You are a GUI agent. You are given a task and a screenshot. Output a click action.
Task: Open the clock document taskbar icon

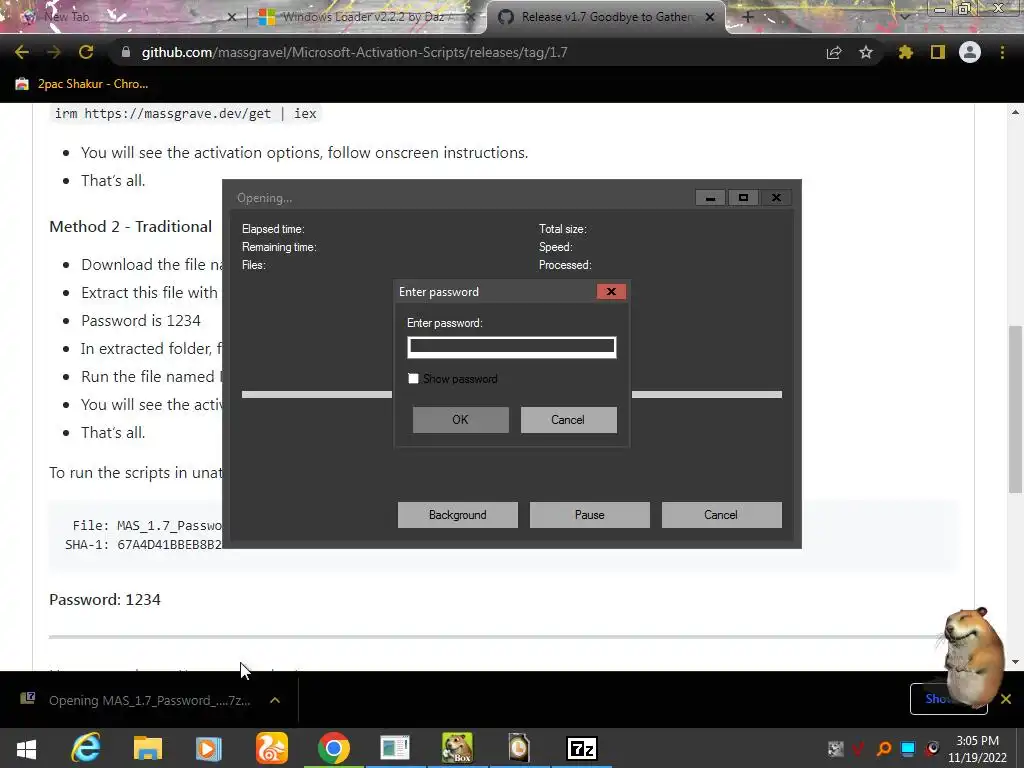point(519,748)
